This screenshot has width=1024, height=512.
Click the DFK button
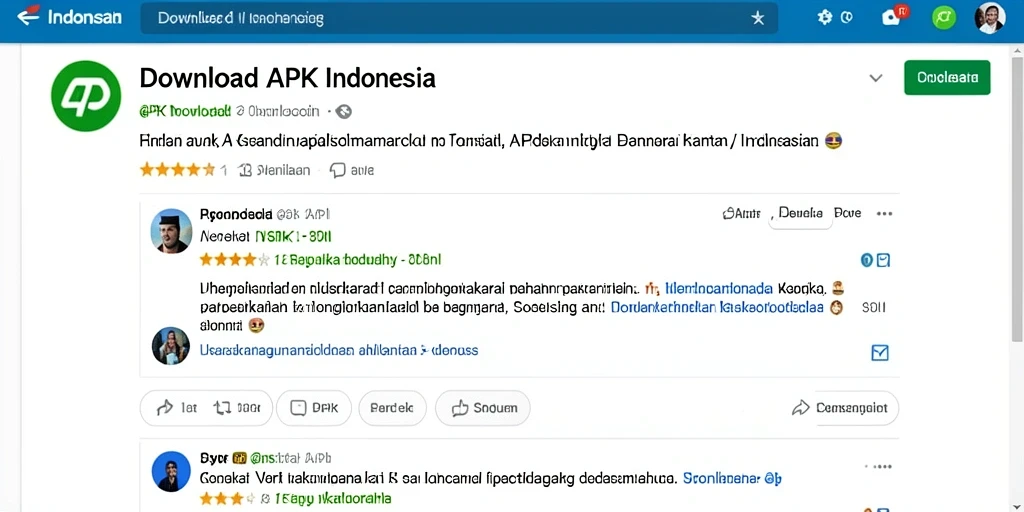click(313, 408)
